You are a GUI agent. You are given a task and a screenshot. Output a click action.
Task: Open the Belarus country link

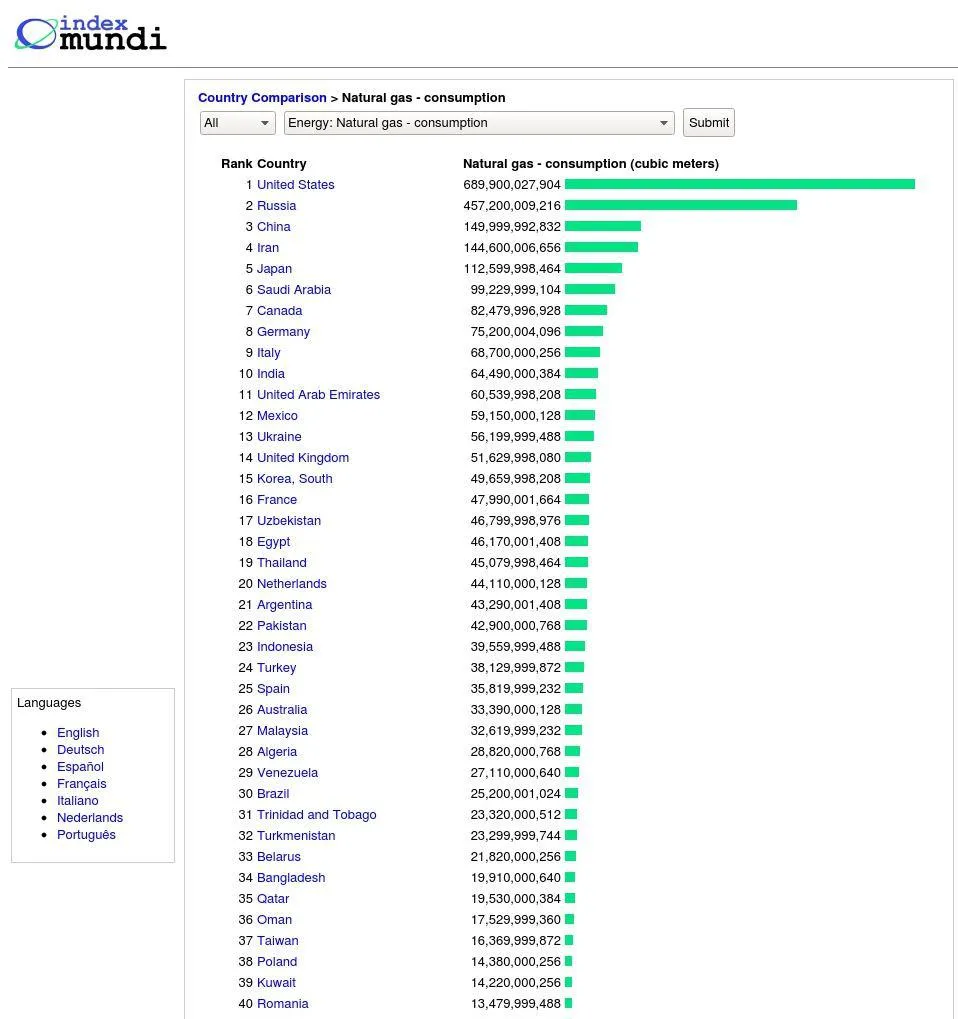[x=279, y=857]
